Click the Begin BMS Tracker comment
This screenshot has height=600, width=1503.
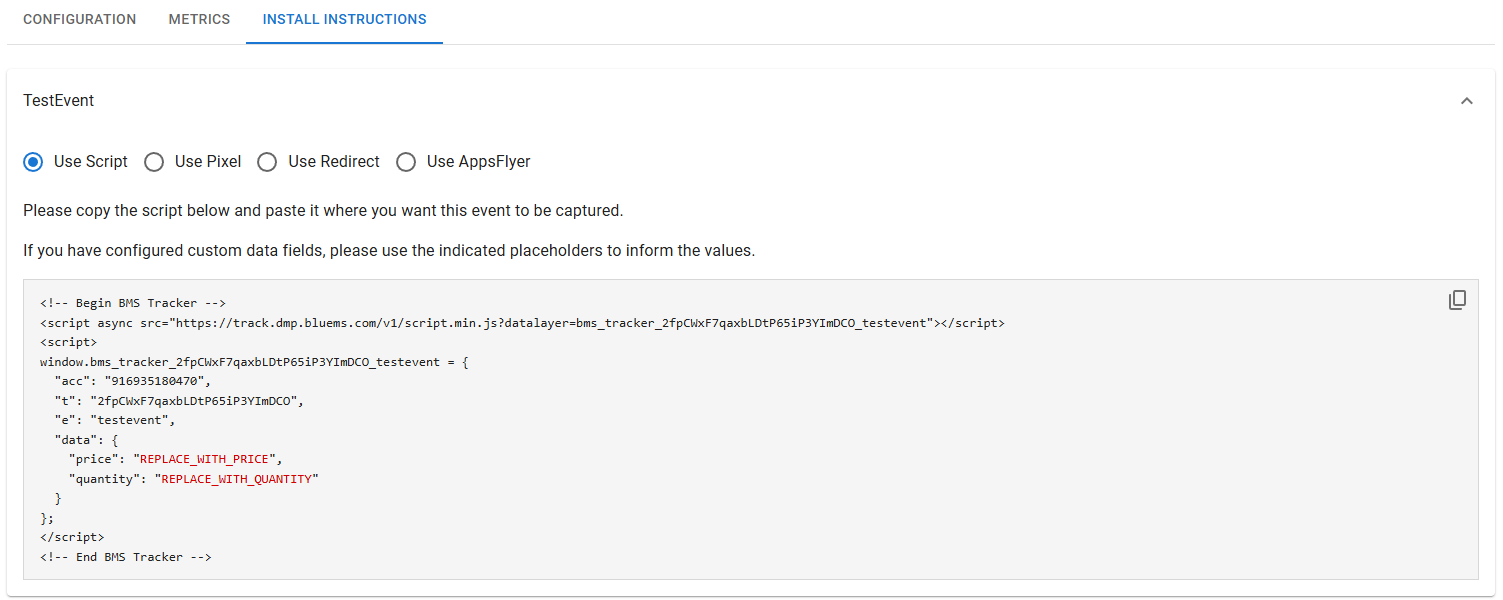coord(133,303)
